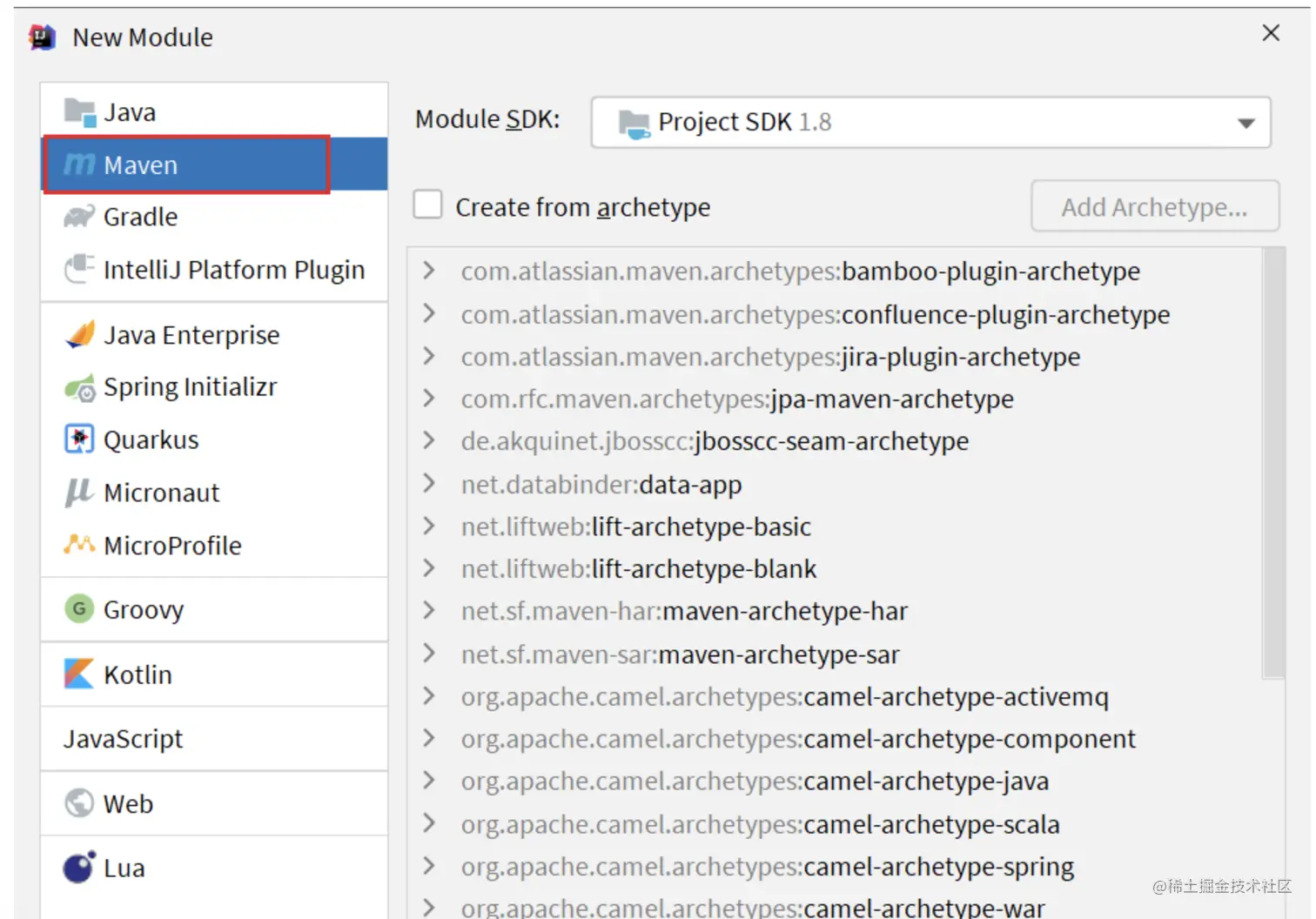Select JavaScript module type
The height and width of the screenshot is (919, 1316).
coord(123,739)
